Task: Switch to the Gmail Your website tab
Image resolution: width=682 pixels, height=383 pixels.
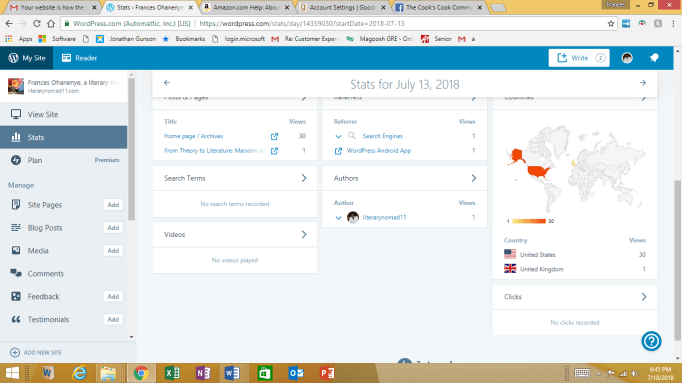Action: pos(52,7)
